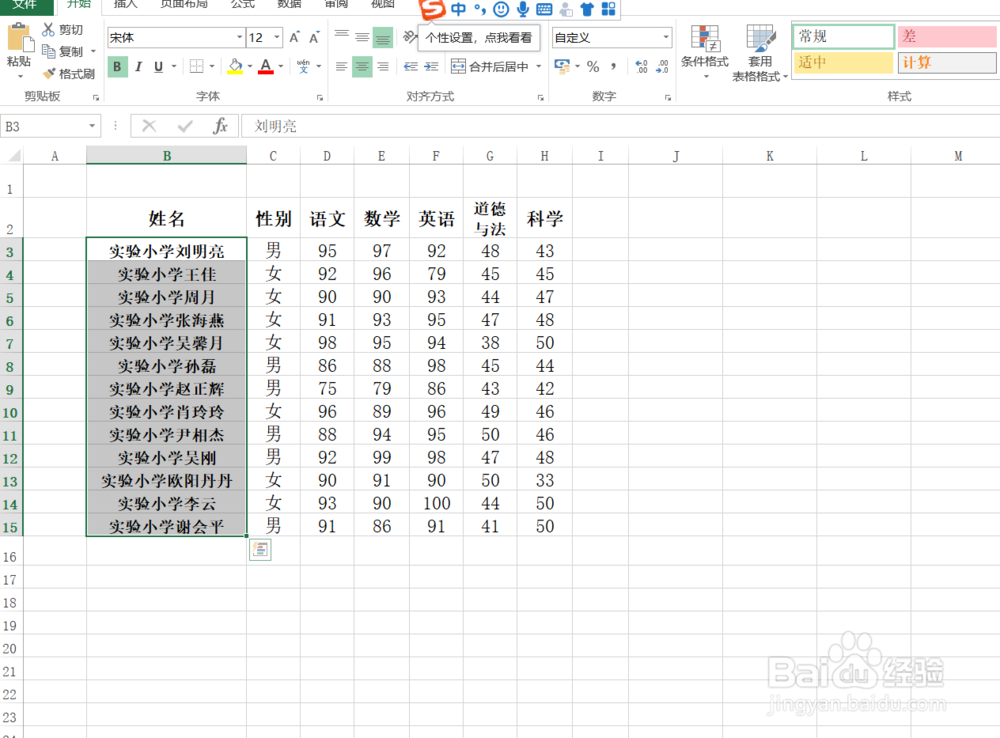Open Conditional Formatting (条件格式)

[705, 51]
